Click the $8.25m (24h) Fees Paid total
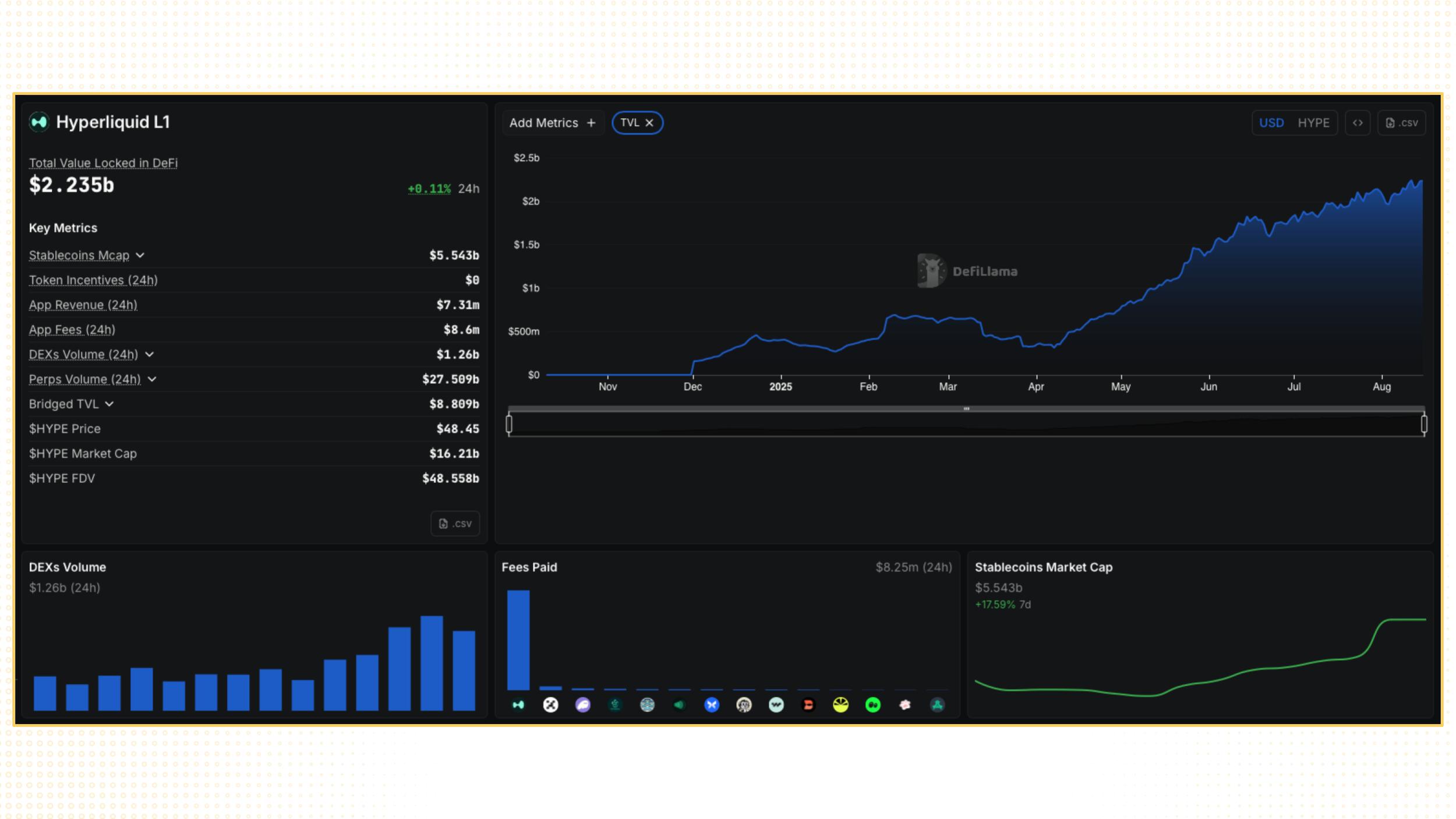Viewport: 1456px width, 819px height. (x=914, y=567)
